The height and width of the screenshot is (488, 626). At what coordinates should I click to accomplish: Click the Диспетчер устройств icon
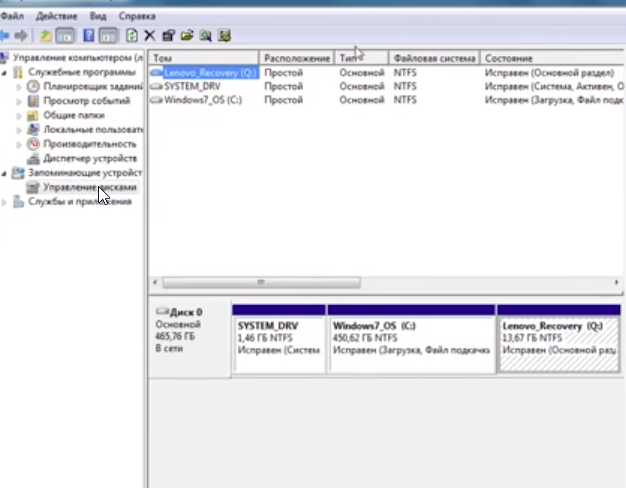33,159
